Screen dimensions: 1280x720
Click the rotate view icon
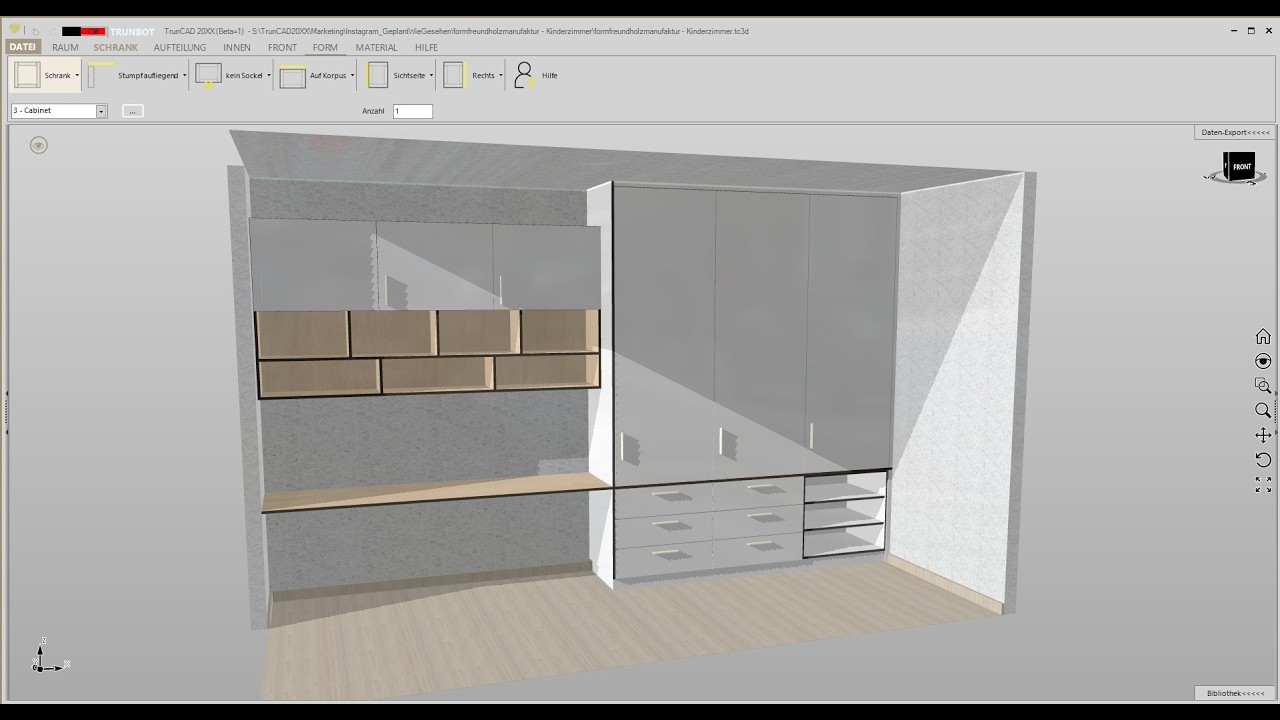[1263, 460]
